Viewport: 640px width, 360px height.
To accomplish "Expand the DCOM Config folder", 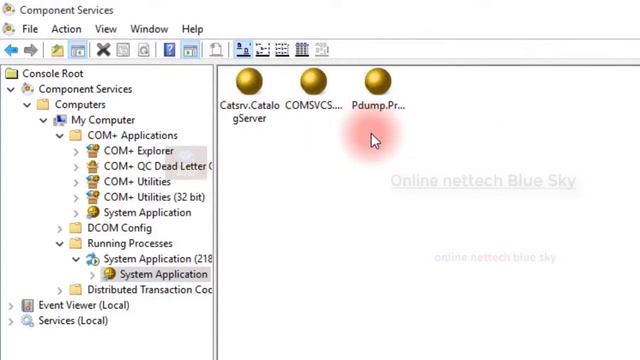I will pyautogui.click(x=60, y=229).
